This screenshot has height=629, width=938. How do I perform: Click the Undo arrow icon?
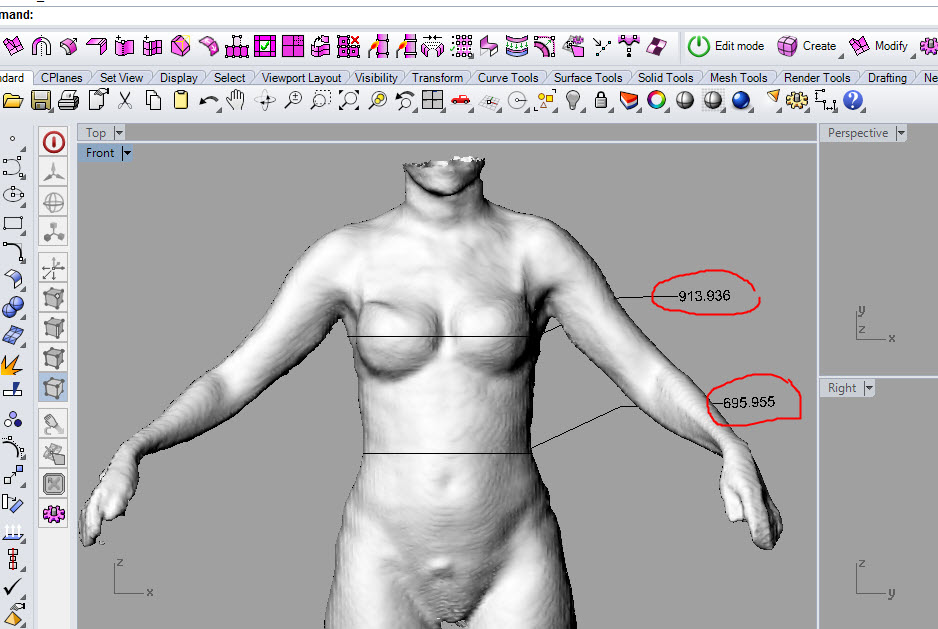210,100
